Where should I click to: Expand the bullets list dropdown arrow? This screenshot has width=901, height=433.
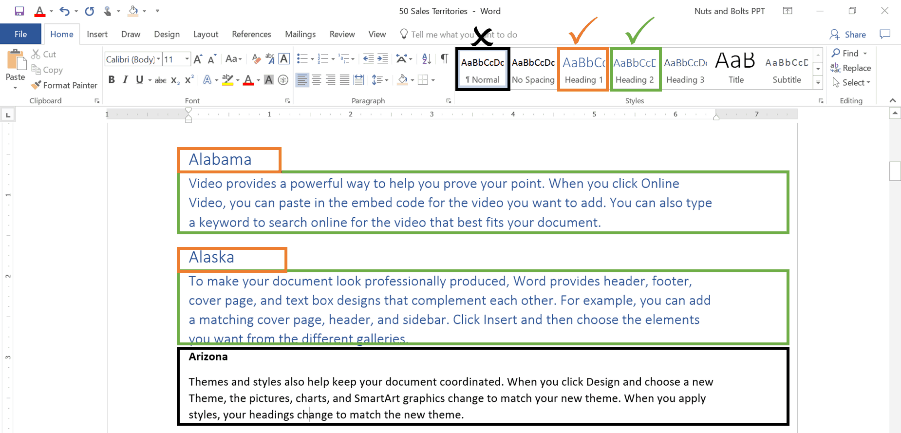[x=312, y=59]
